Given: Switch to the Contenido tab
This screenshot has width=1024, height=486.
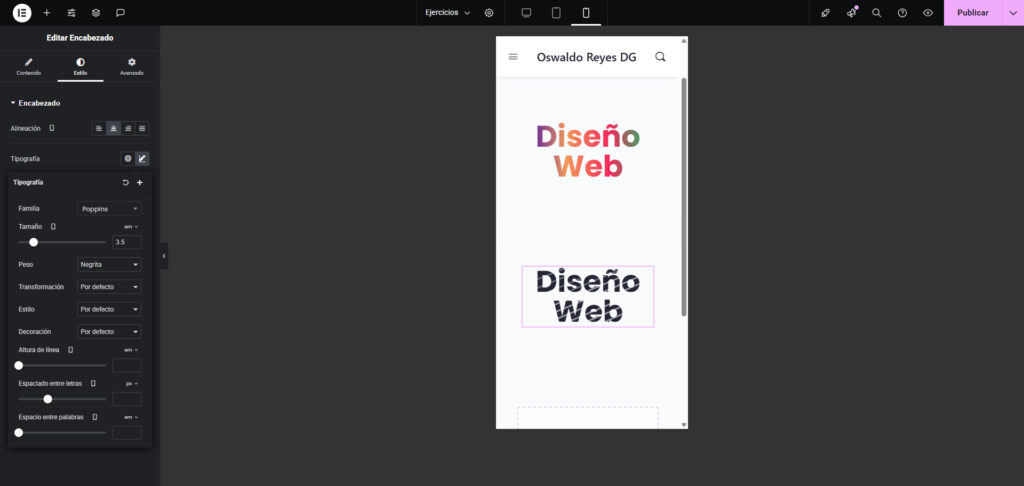Looking at the screenshot, I should pyautogui.click(x=29, y=67).
